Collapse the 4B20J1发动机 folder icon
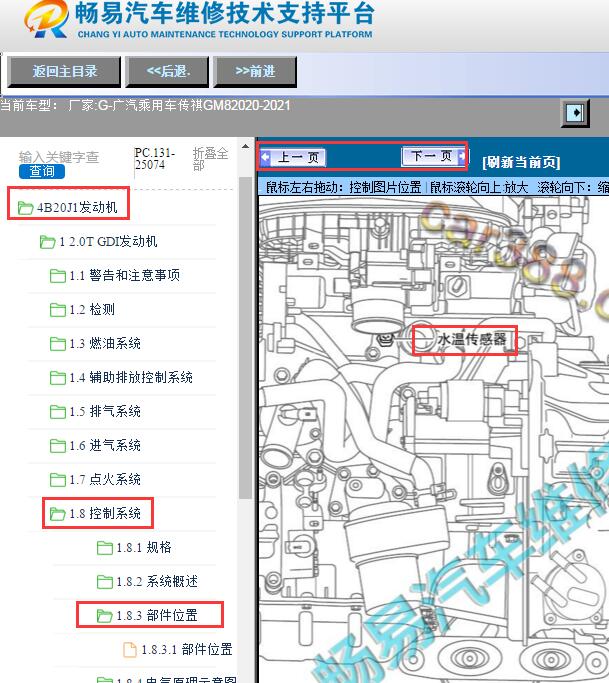 coord(25,208)
